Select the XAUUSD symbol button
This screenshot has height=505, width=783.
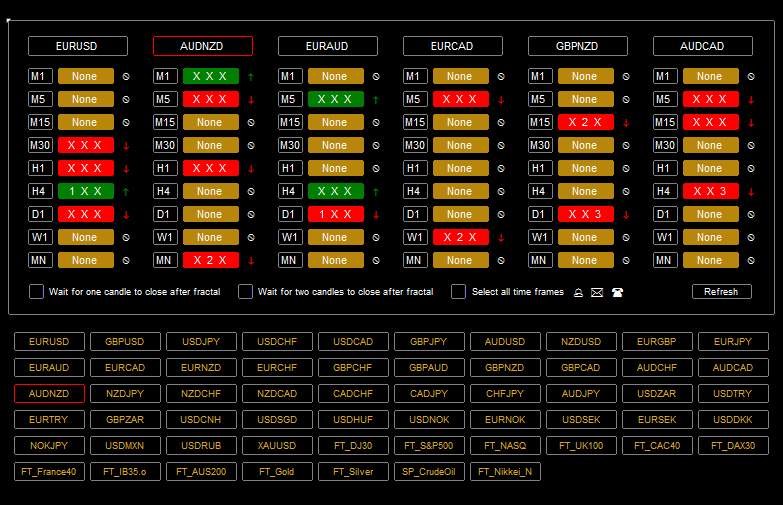(277, 445)
